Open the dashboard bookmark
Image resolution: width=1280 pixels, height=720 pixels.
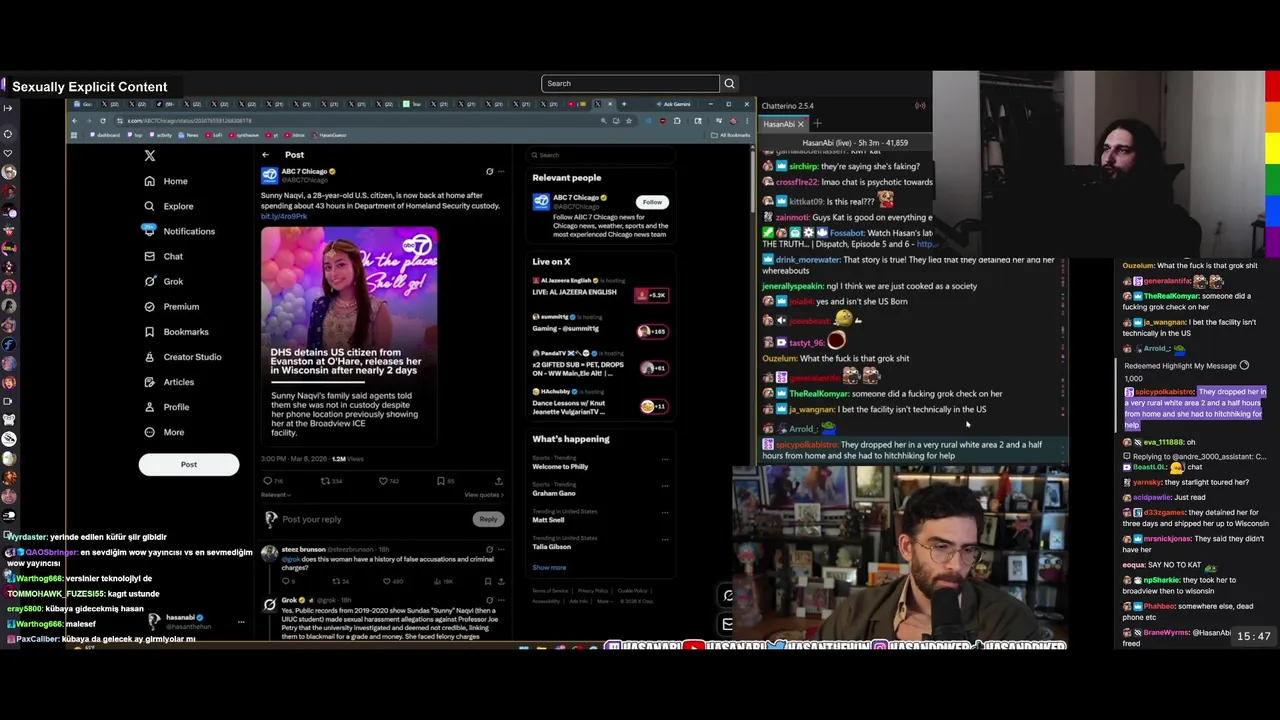pyautogui.click(x=106, y=135)
